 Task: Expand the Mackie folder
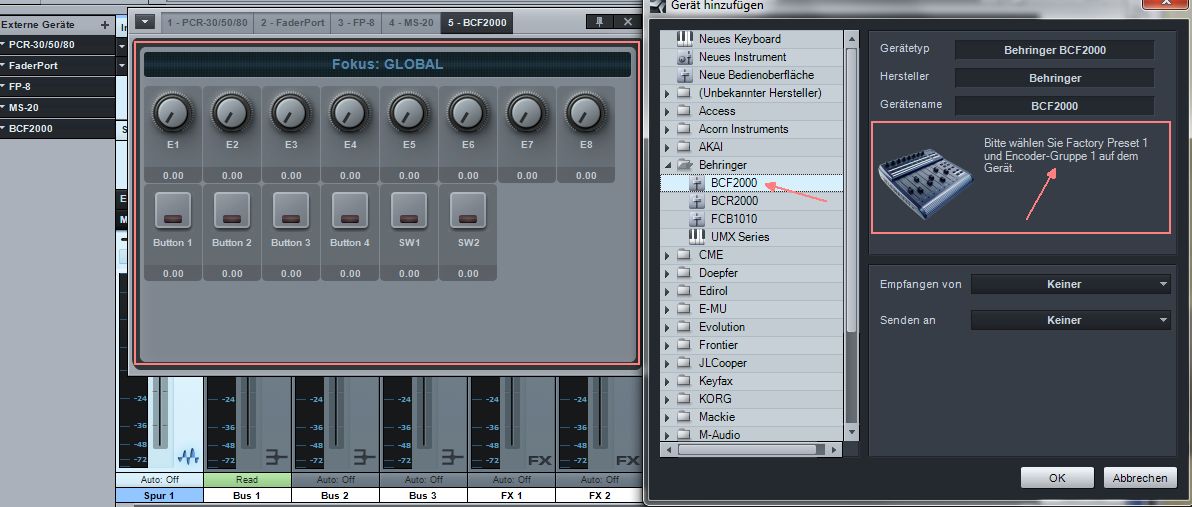point(667,417)
